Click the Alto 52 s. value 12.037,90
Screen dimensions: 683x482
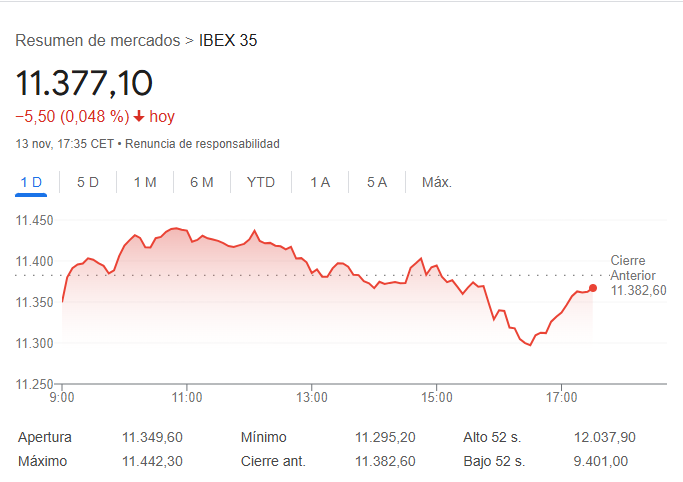[605, 437]
